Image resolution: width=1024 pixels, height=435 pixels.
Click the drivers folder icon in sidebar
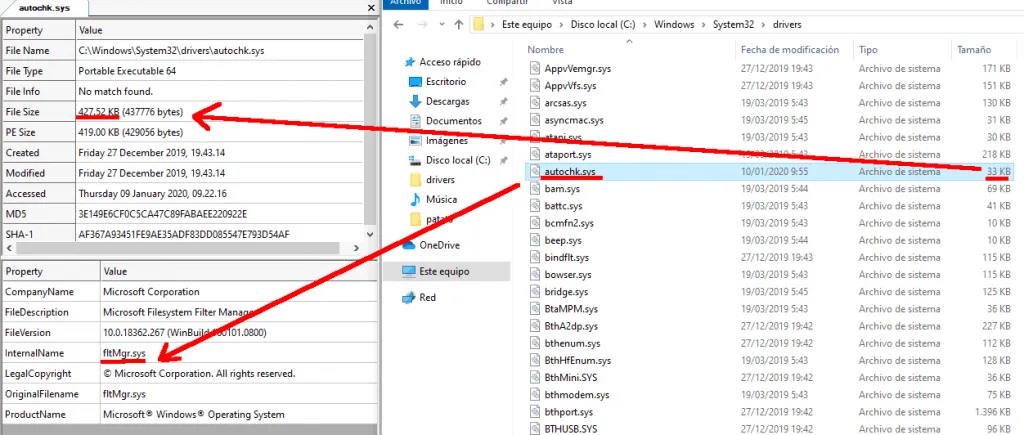415,180
